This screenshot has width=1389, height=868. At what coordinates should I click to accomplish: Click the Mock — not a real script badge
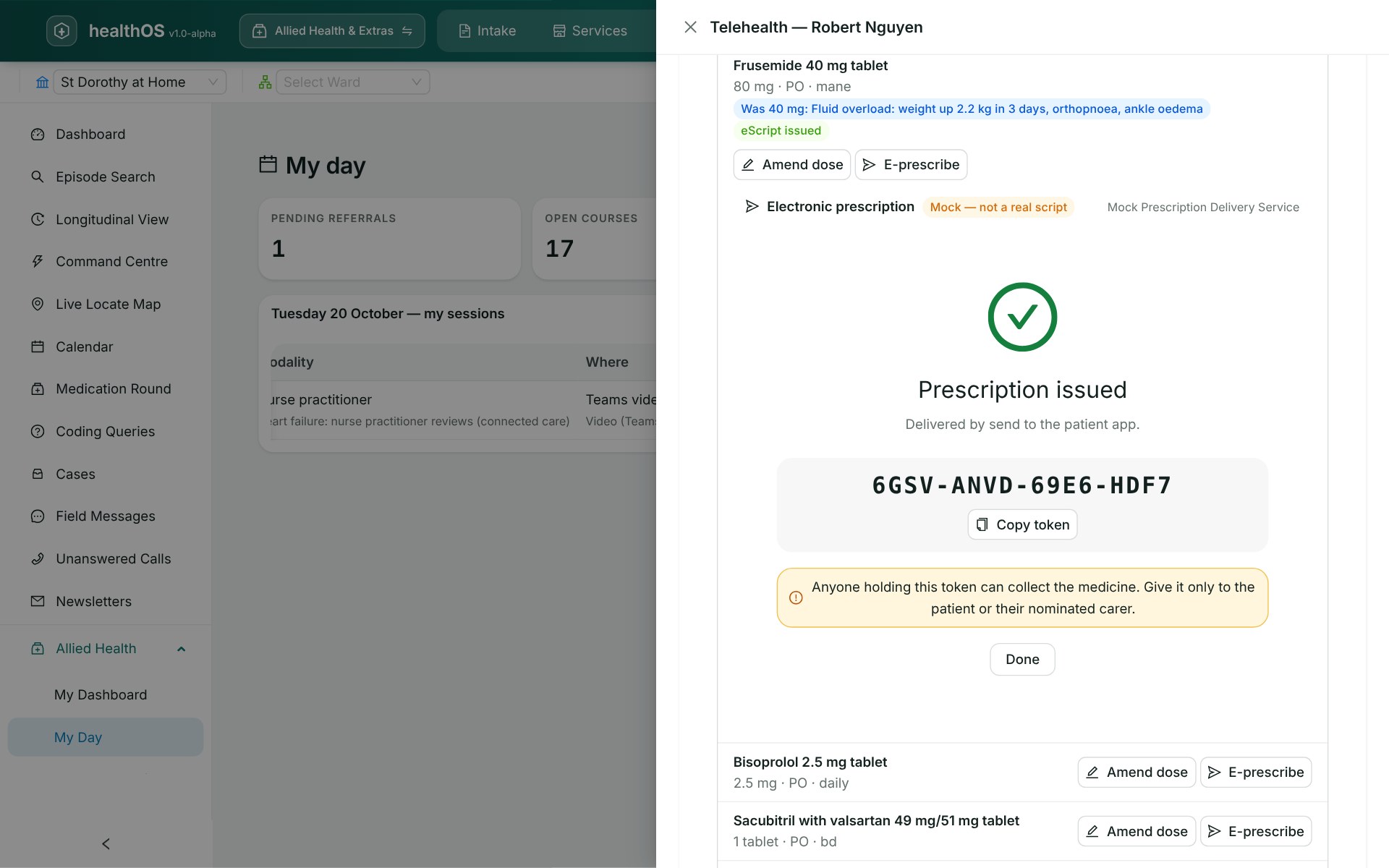(x=998, y=208)
